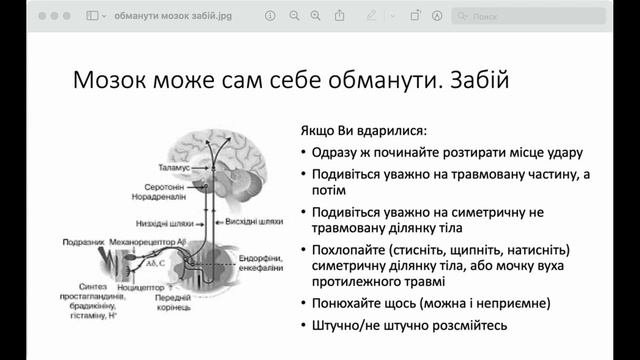Viewport: 640px width, 360px height.
Task: Click the red close window button
Action: click(x=42, y=16)
